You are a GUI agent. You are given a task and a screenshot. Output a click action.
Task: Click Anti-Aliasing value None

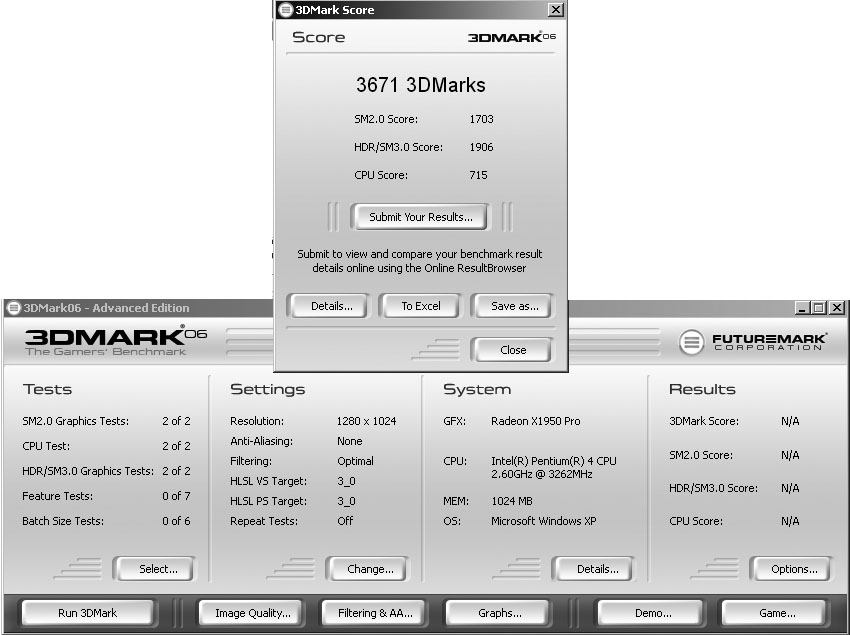350,441
